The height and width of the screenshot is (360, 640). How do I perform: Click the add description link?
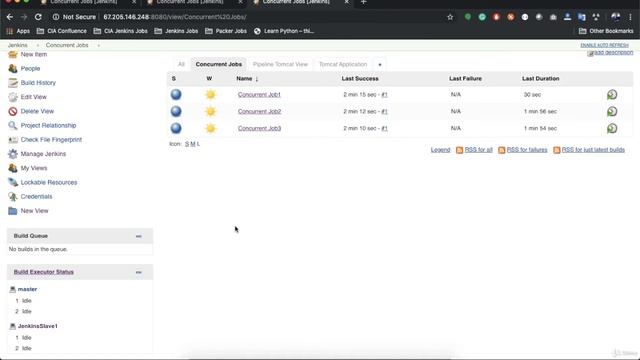(x=613, y=53)
